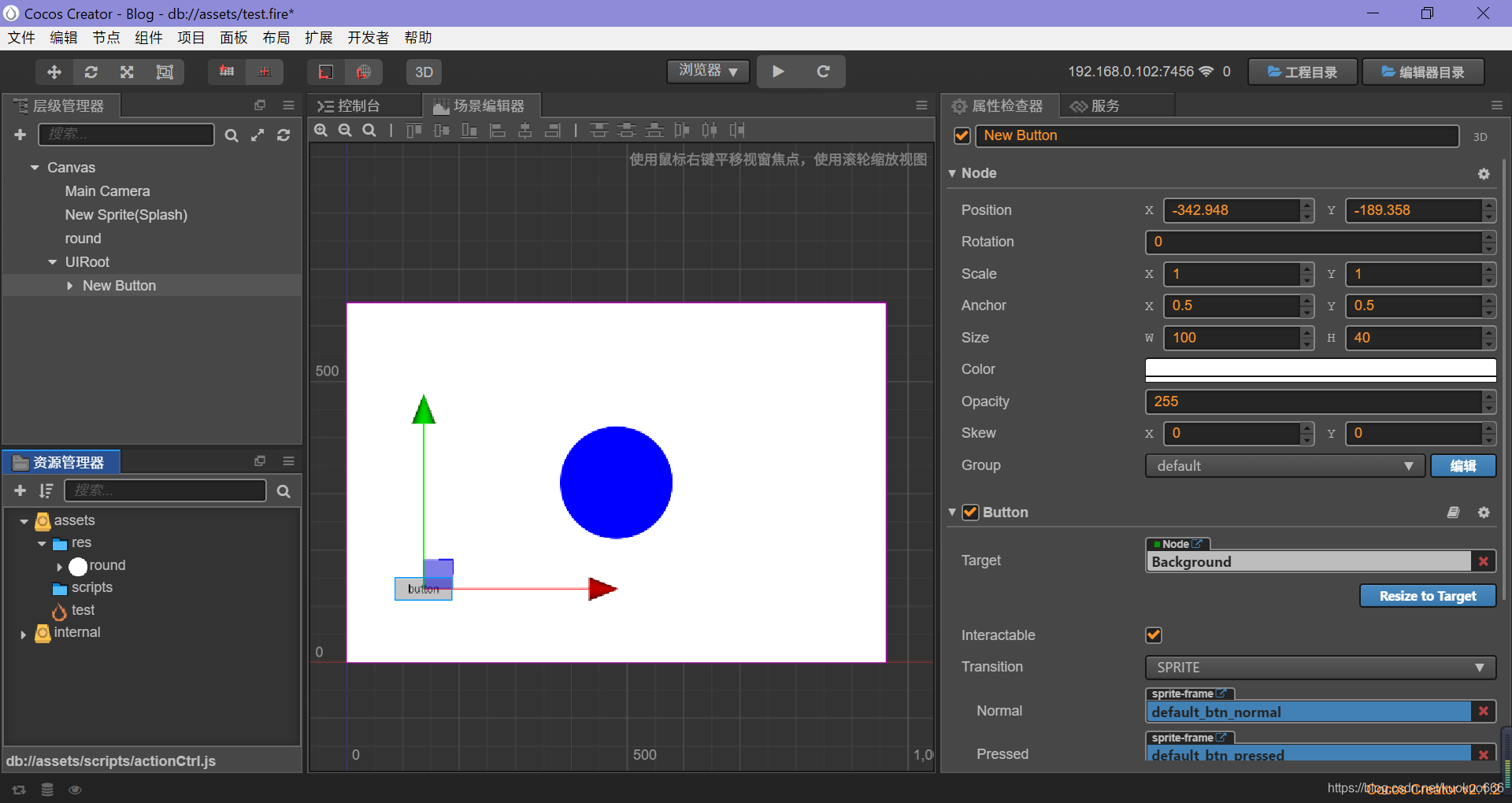
Task: Increase Rotation with stepper arrow
Action: point(1488,236)
